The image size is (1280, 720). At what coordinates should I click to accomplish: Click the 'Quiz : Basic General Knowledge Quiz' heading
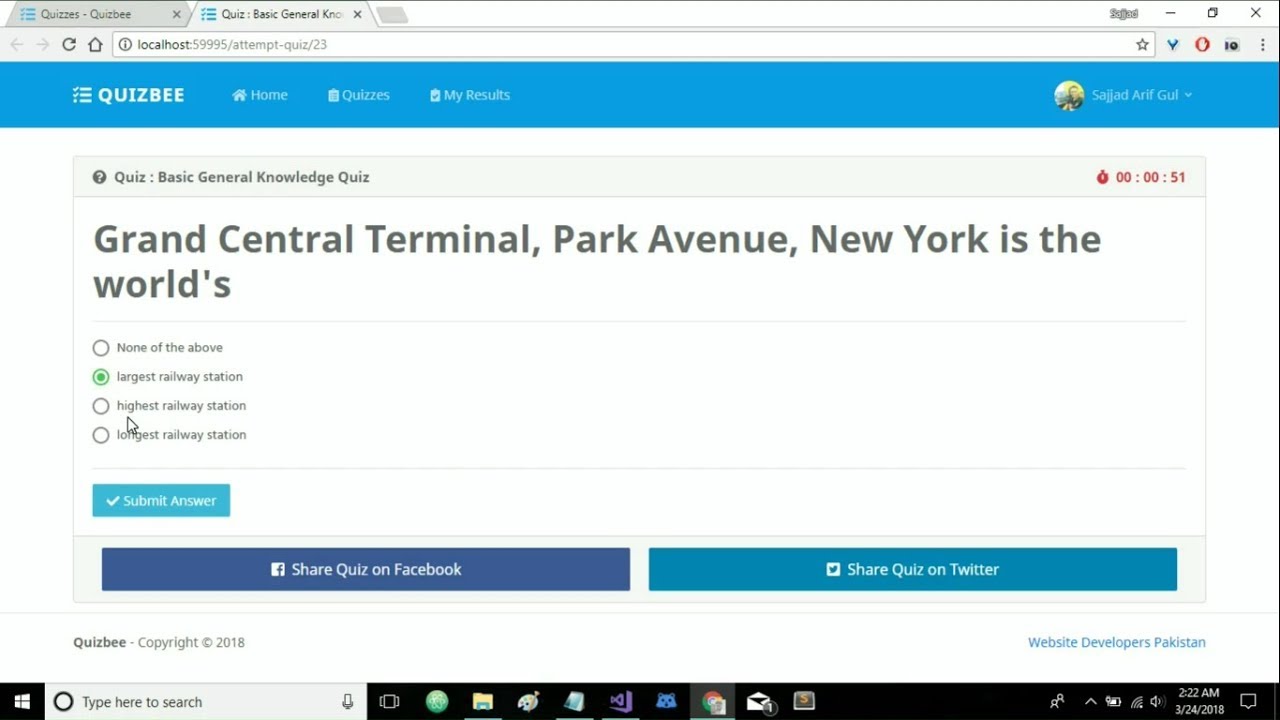241,177
